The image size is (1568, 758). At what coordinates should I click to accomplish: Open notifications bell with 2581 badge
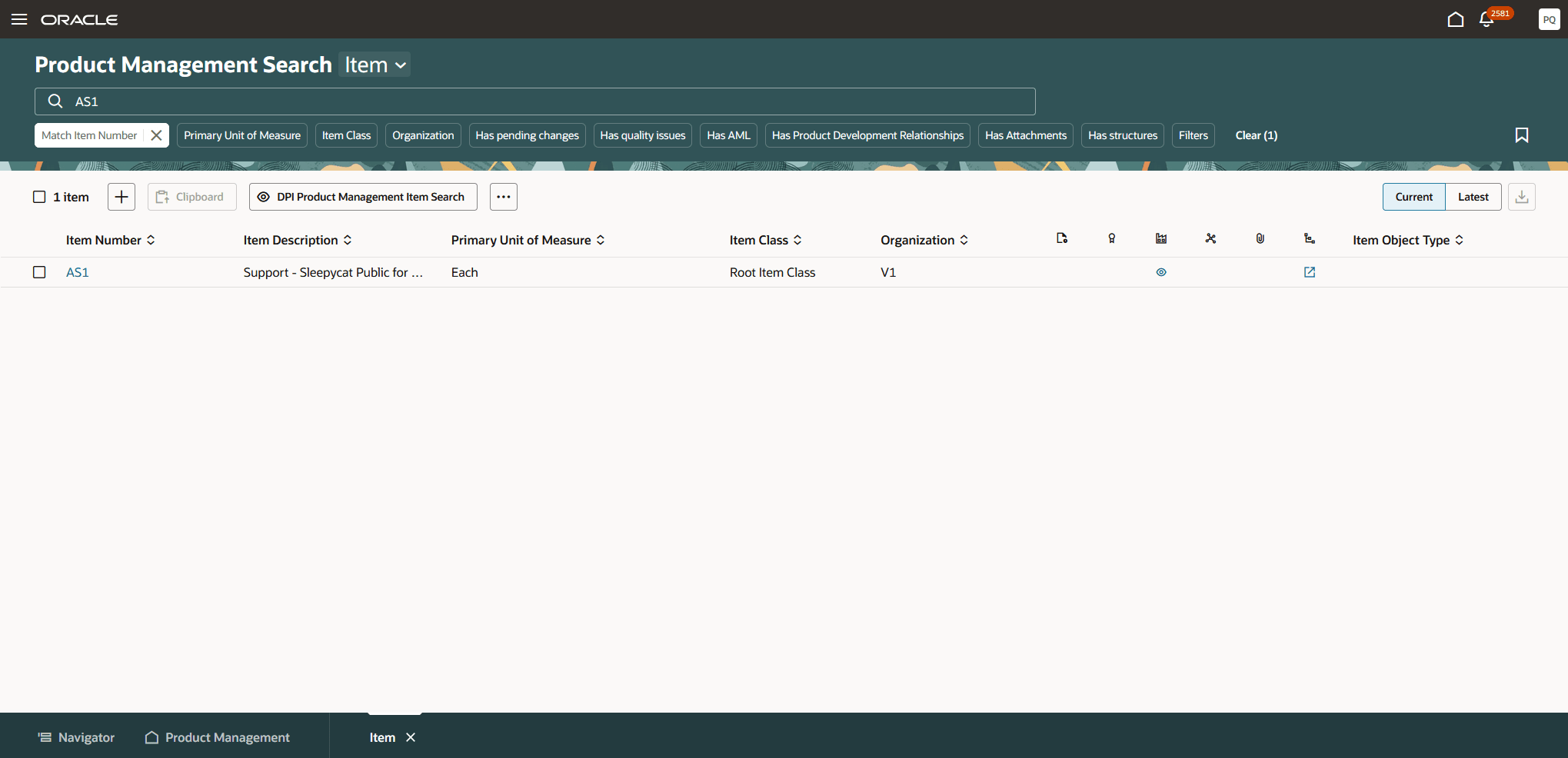1487,19
